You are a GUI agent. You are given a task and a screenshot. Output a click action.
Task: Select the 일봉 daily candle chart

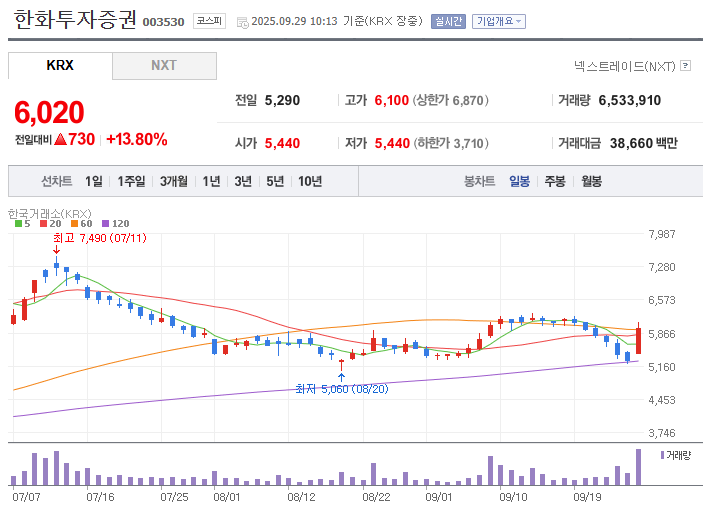coord(520,181)
